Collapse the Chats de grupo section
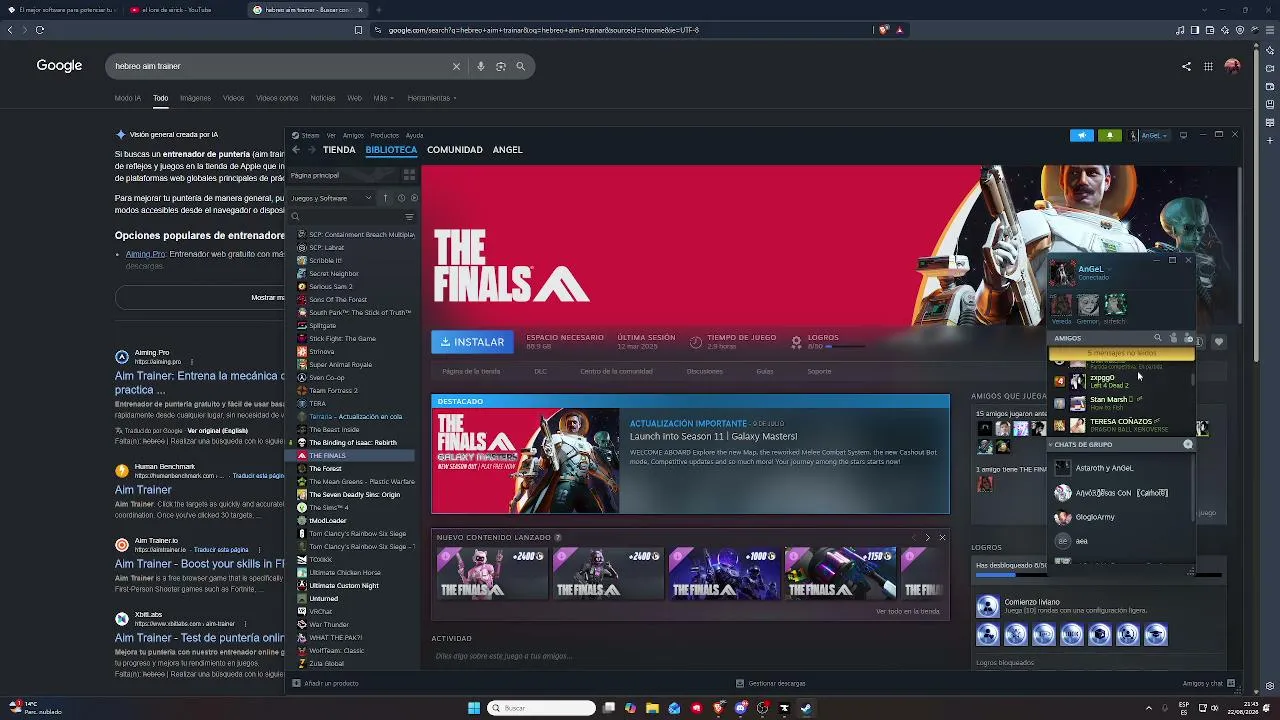Screen dimensions: 1280x720 point(1050,444)
